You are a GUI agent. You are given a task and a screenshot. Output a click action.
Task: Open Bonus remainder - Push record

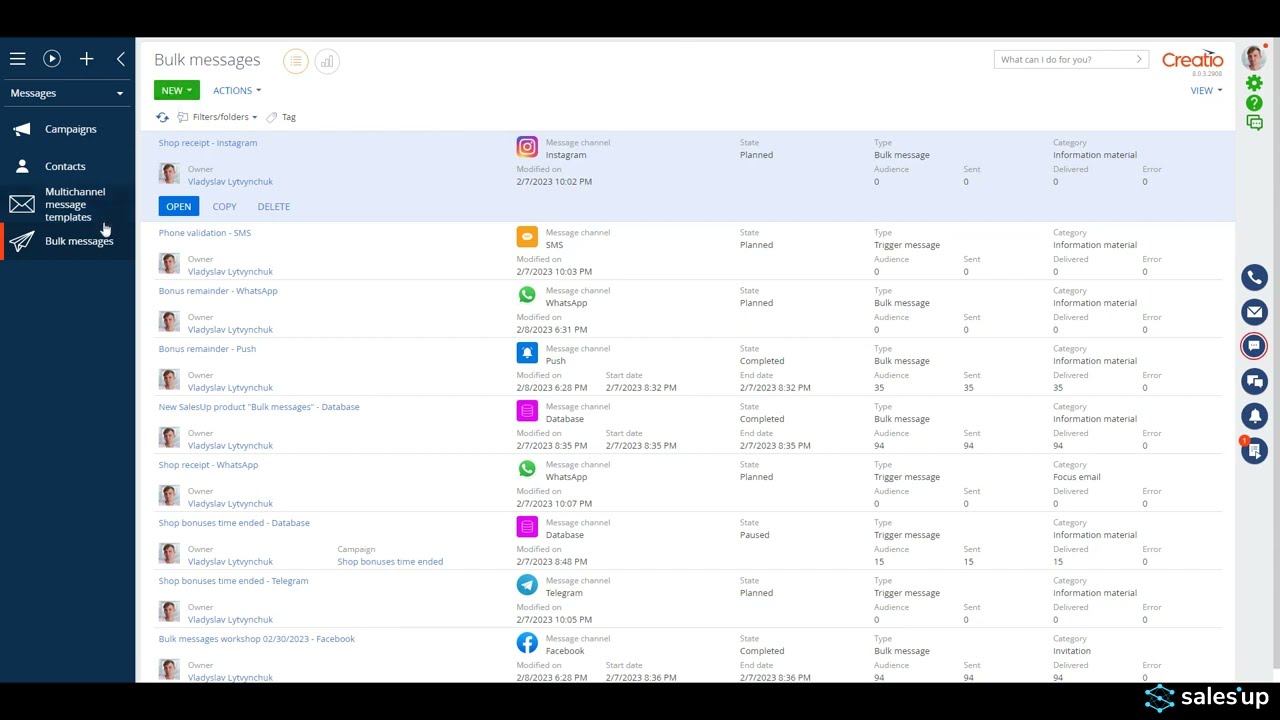pyautogui.click(x=207, y=349)
